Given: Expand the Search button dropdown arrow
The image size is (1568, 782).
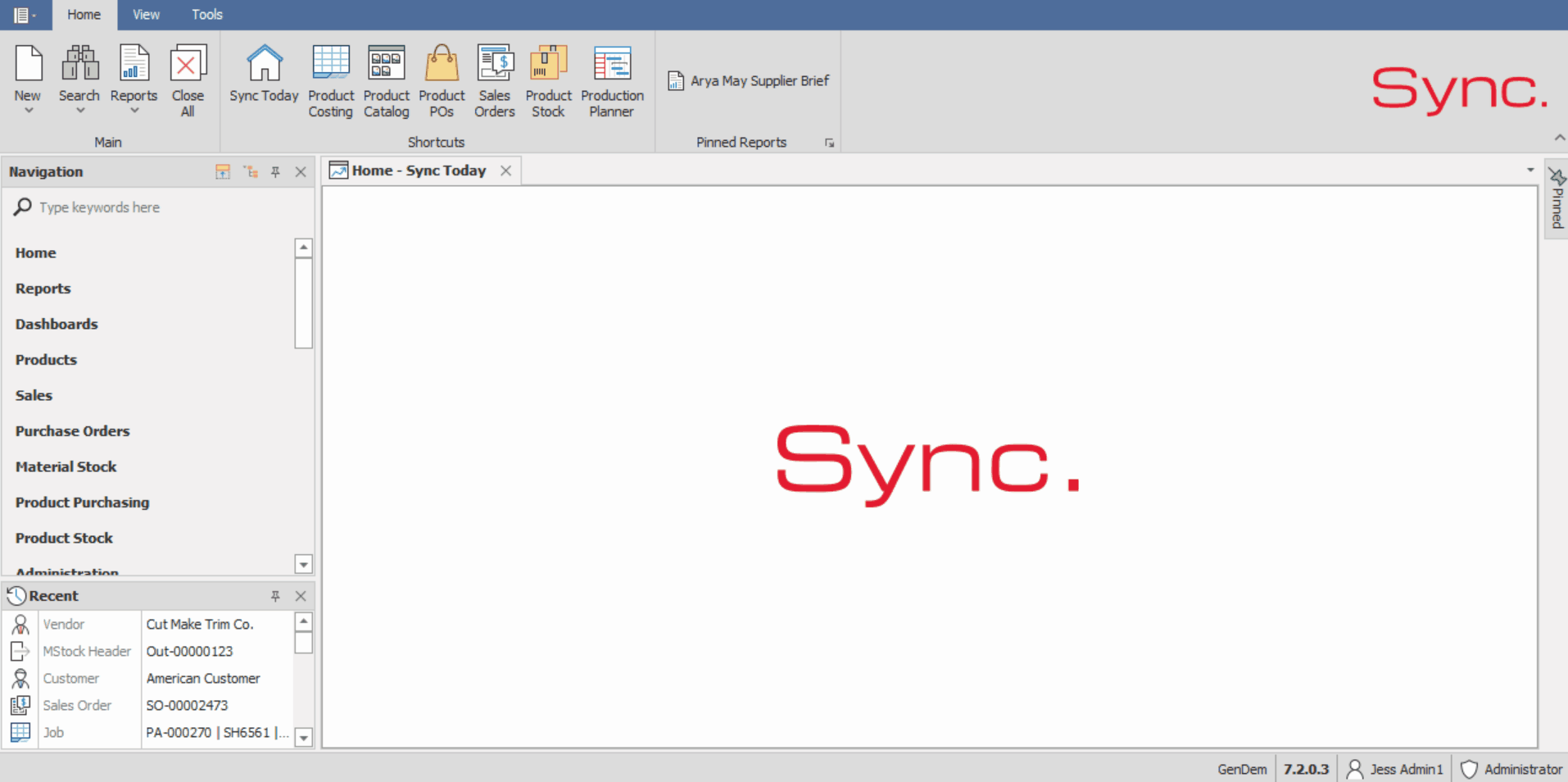Looking at the screenshot, I should 80,110.
